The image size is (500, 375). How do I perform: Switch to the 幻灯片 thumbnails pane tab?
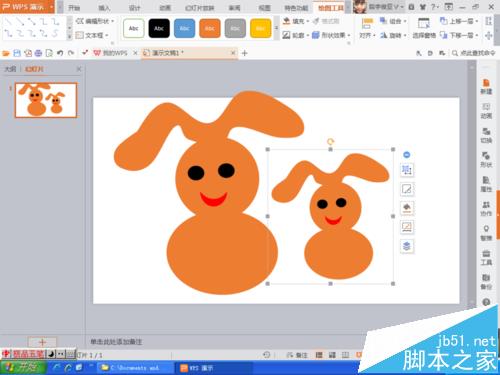[34, 69]
